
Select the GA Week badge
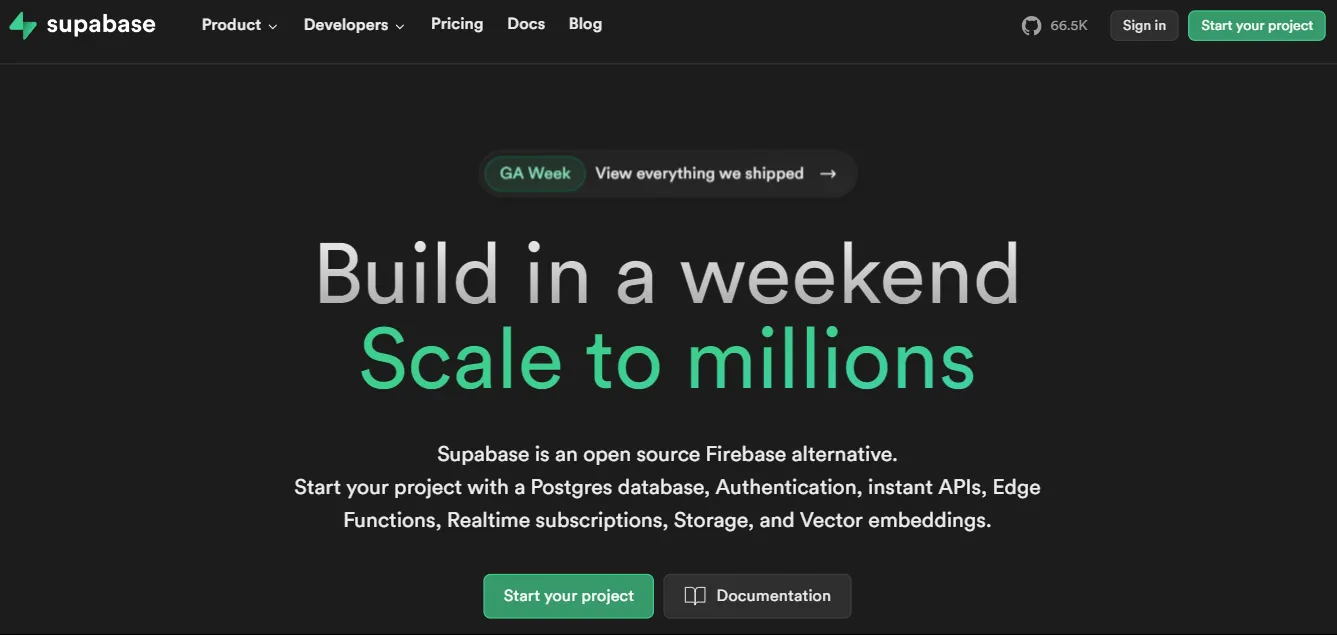coord(535,174)
